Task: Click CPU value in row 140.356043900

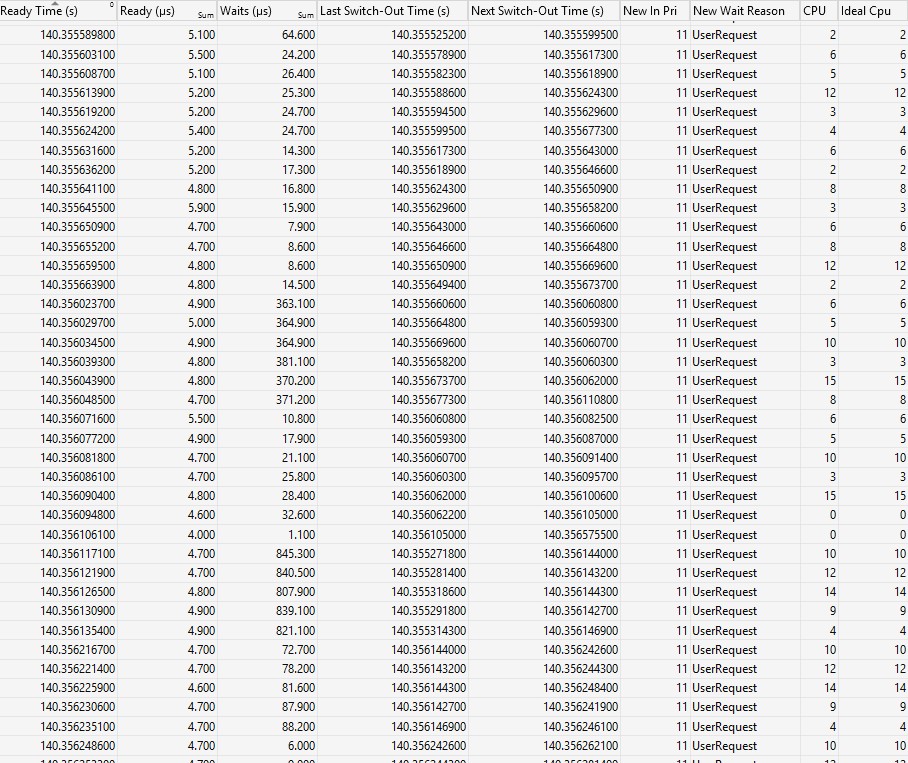Action: [x=830, y=381]
